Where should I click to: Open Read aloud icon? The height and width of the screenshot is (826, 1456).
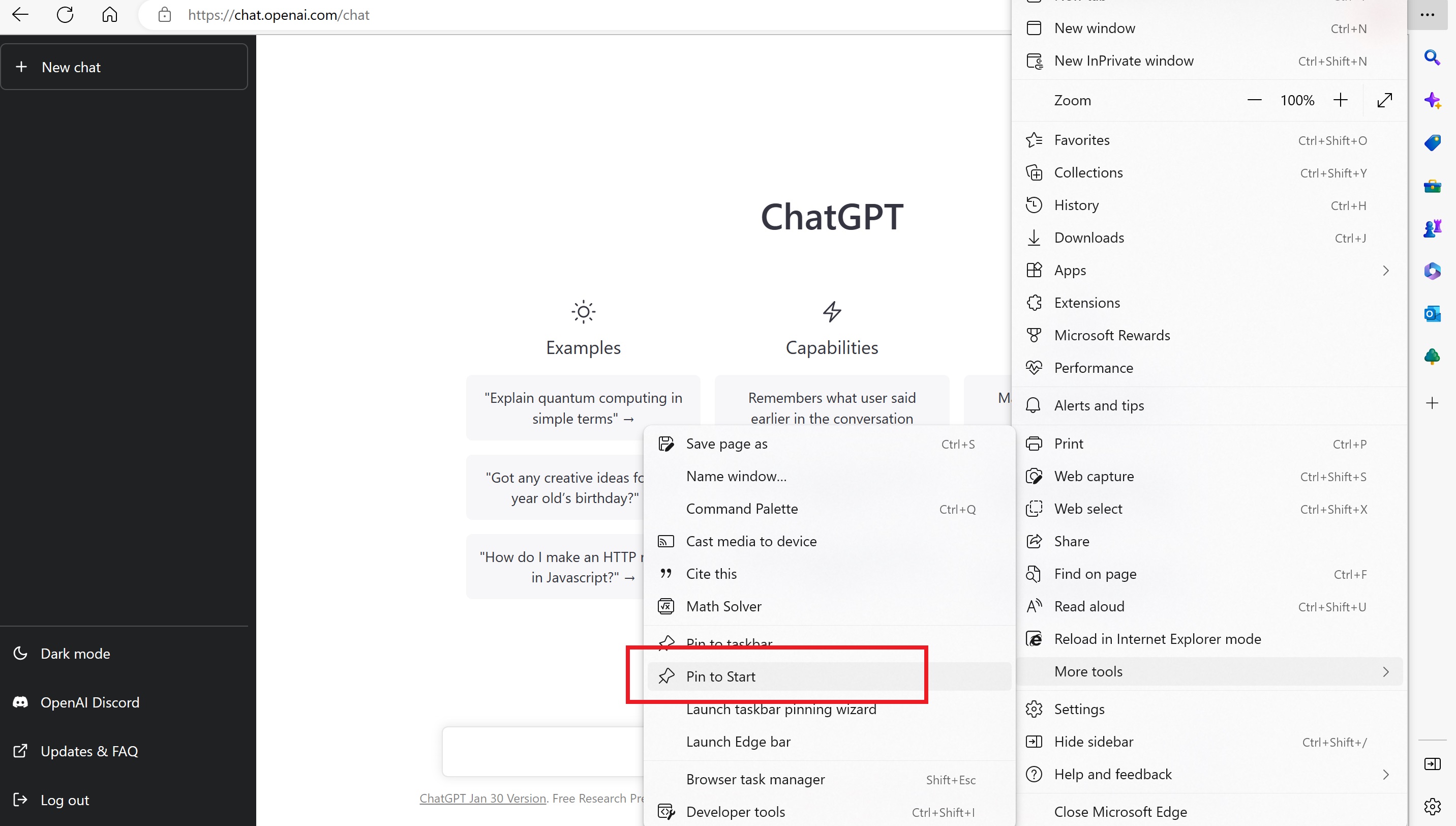(x=1035, y=606)
